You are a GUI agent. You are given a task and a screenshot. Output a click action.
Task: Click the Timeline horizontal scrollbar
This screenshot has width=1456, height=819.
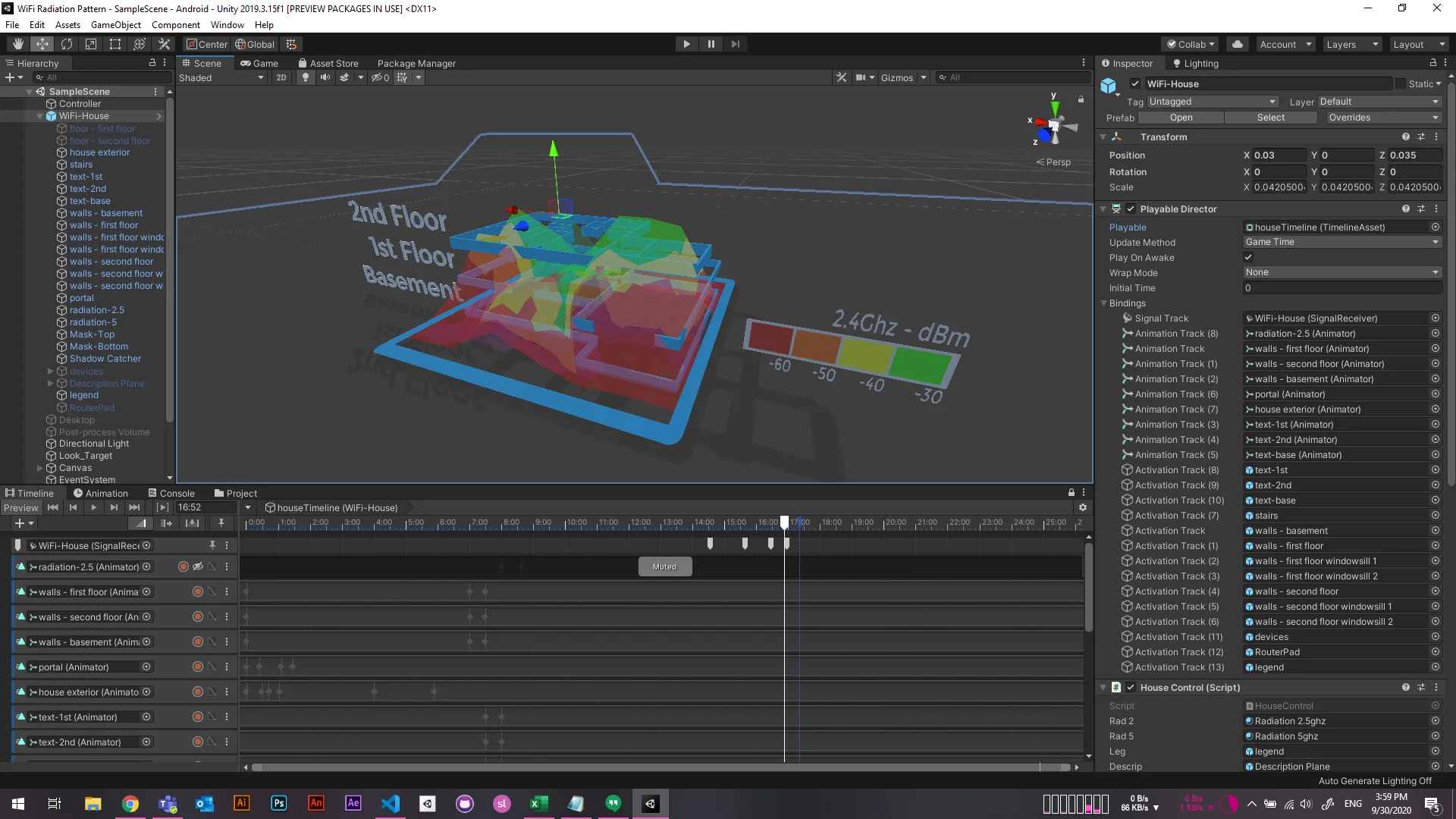[661, 767]
